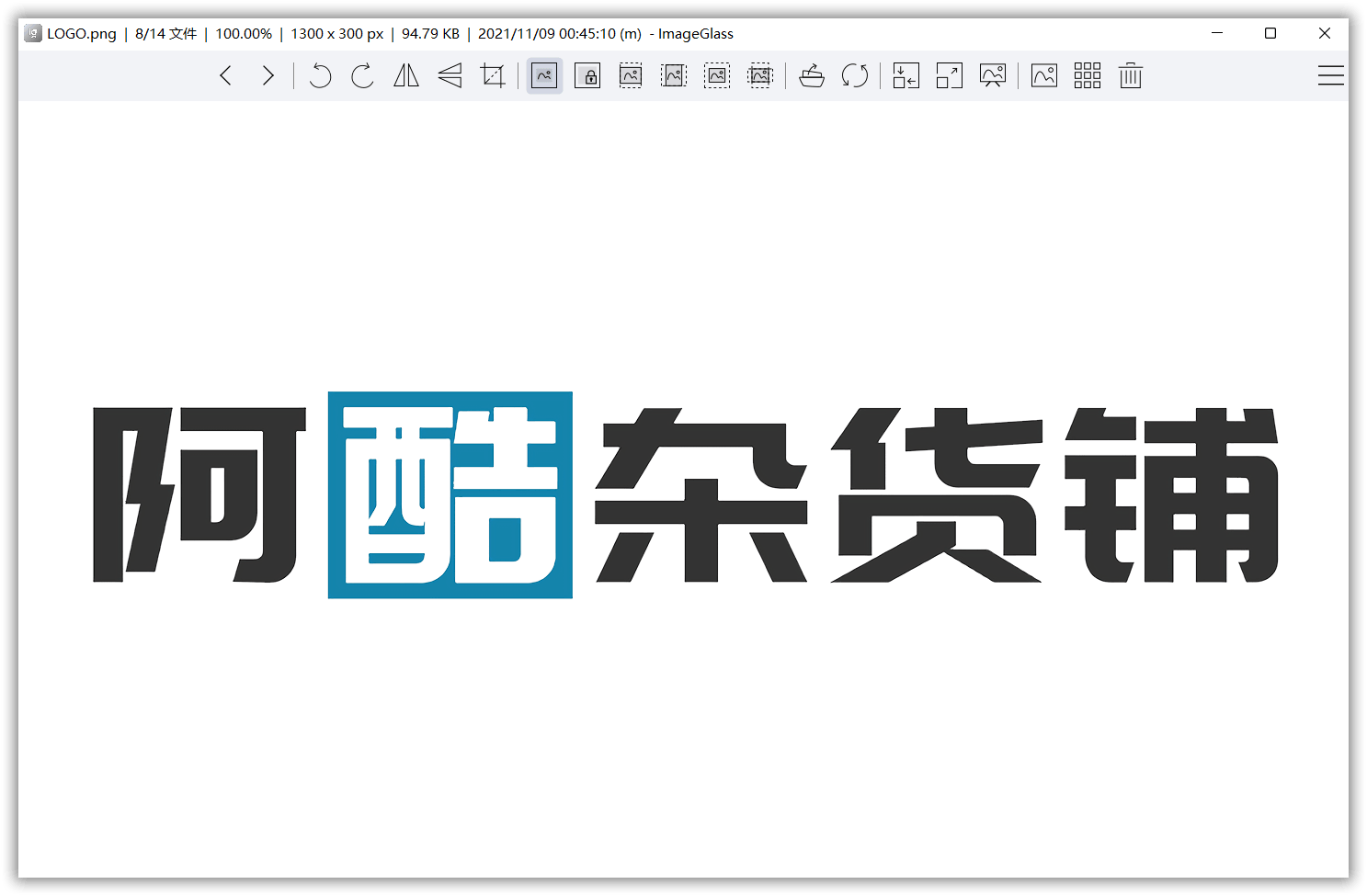Image resolution: width=1367 pixels, height=896 pixels.
Task: Flip the image vertically
Action: click(x=450, y=76)
